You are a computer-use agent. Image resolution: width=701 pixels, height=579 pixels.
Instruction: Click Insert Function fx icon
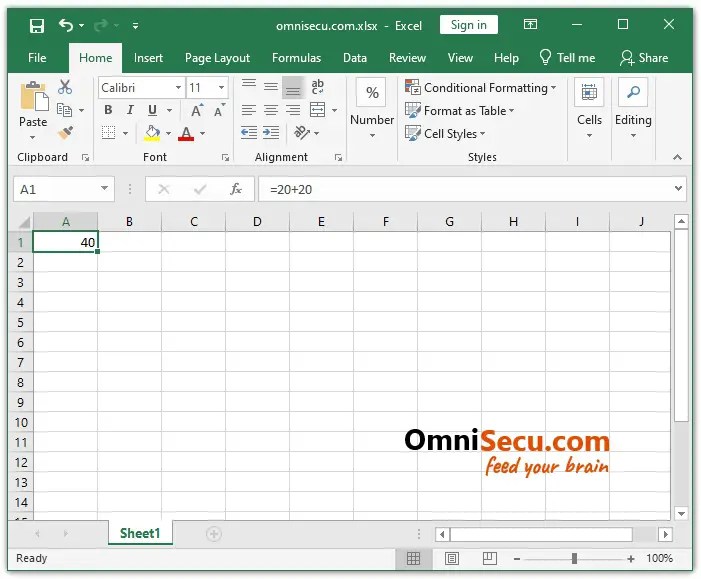coord(236,189)
